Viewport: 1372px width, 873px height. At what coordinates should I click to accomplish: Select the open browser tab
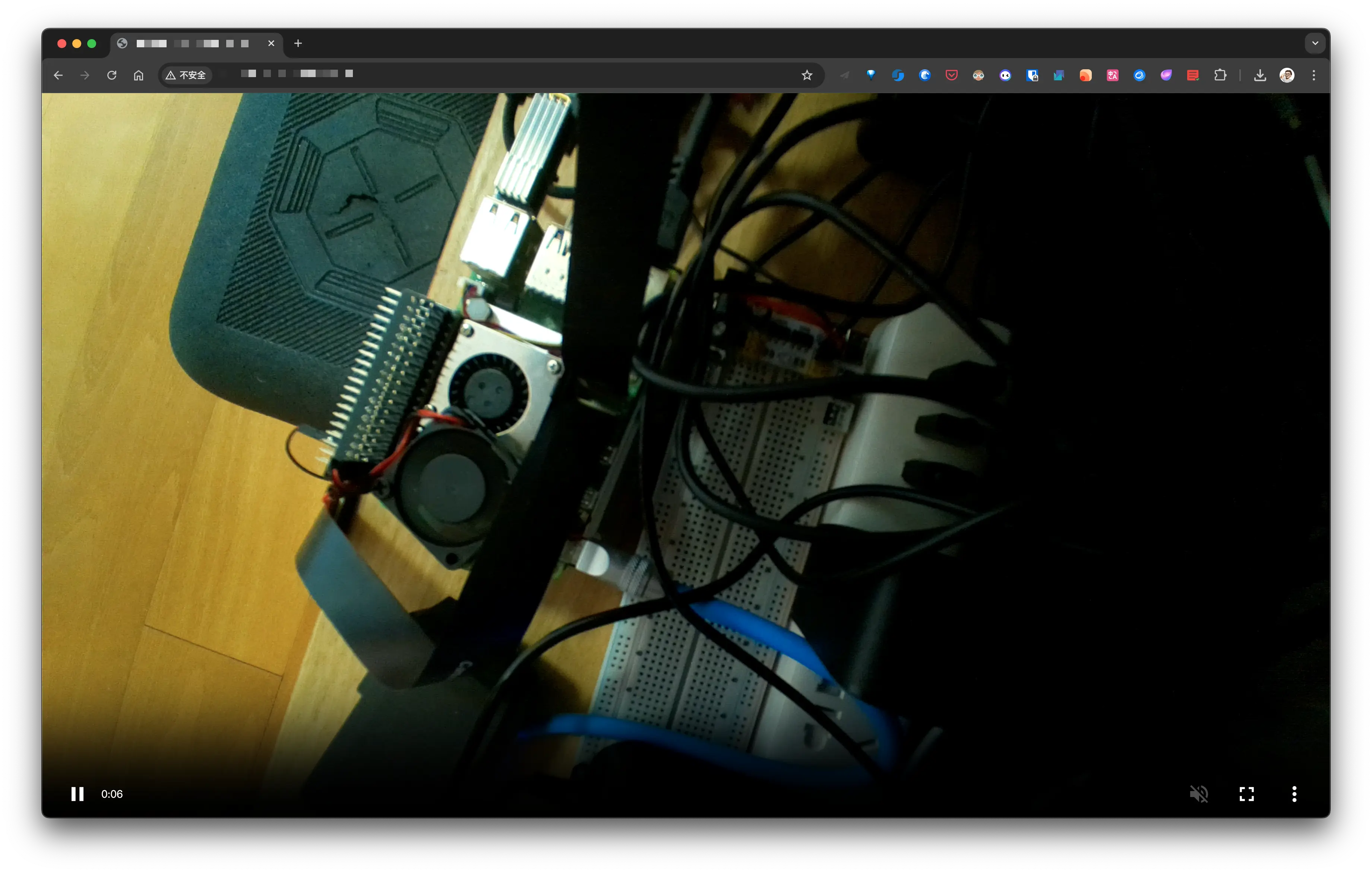[x=194, y=44]
